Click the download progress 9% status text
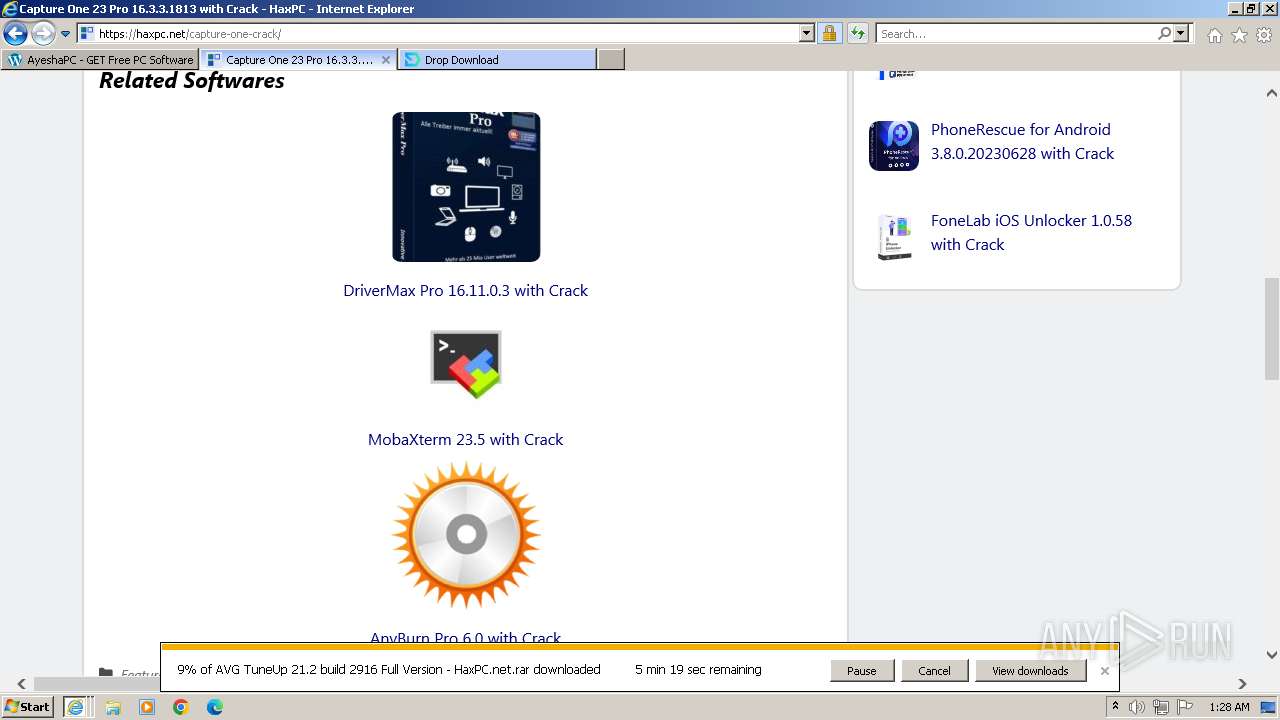1280x720 pixels. pyautogui.click(x=389, y=670)
